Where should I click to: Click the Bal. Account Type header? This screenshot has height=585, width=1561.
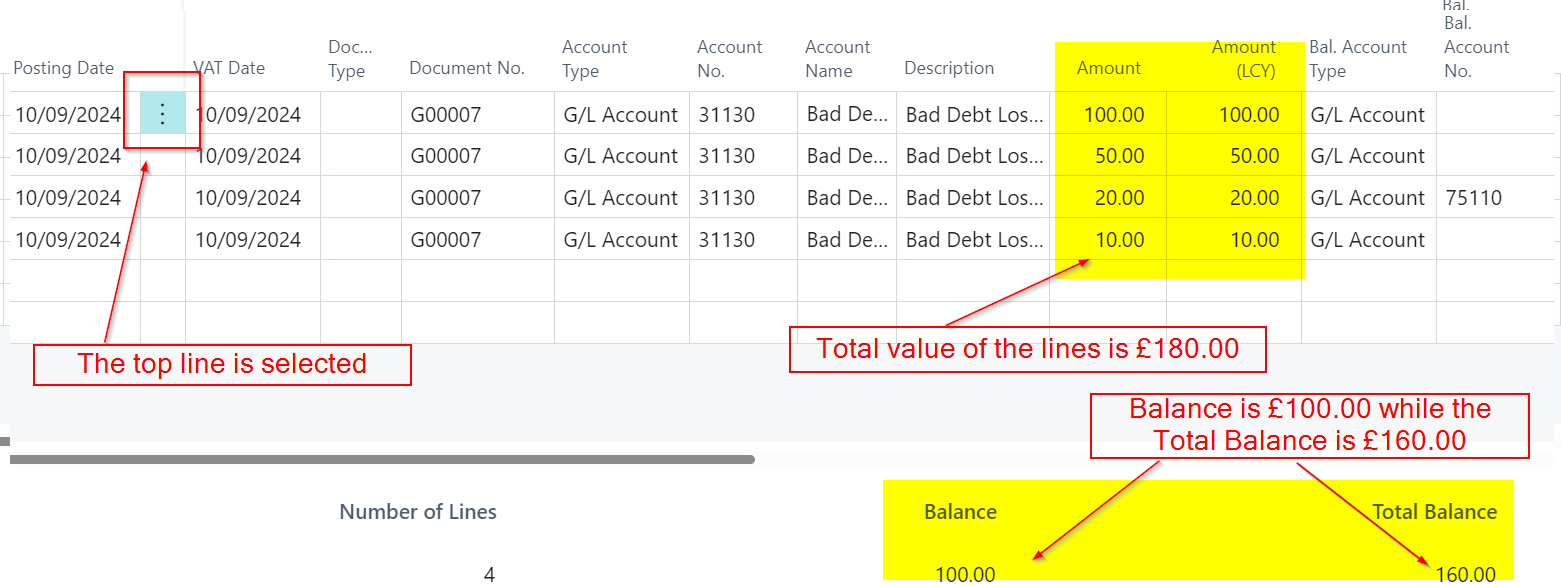pyautogui.click(x=1357, y=59)
